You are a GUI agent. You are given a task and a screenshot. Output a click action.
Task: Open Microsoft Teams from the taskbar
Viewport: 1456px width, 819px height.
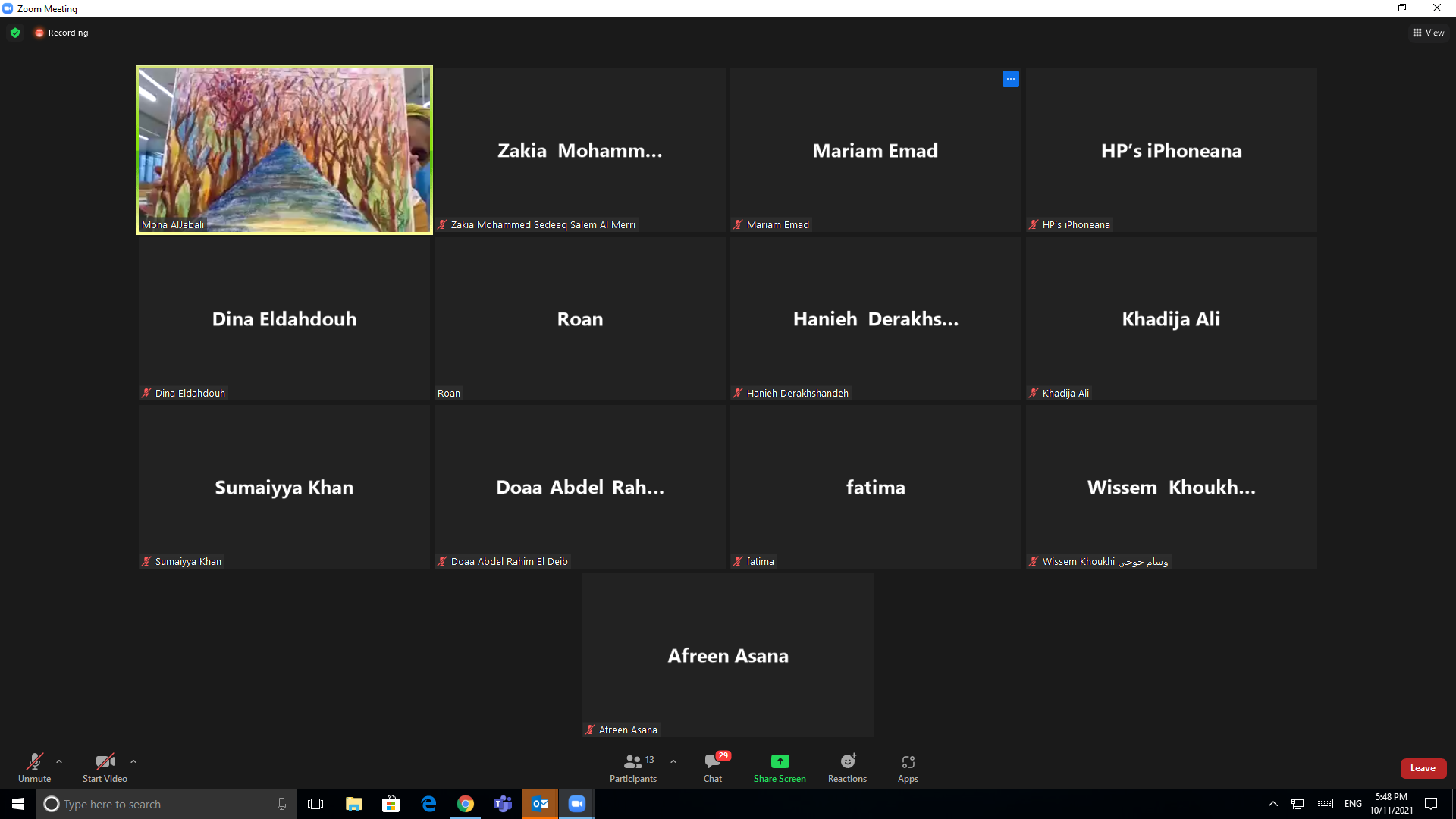pyautogui.click(x=503, y=804)
